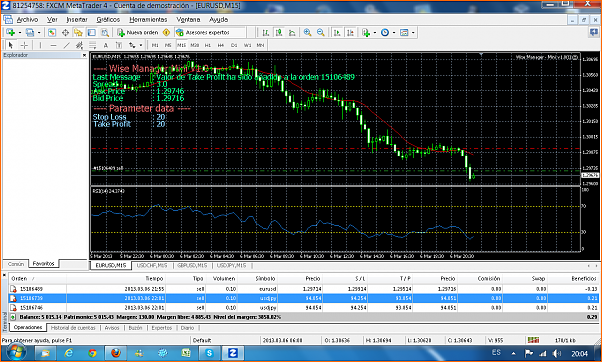Toggle the Navigator folder-star icon
The image size is (602, 362).
(x=78, y=33)
